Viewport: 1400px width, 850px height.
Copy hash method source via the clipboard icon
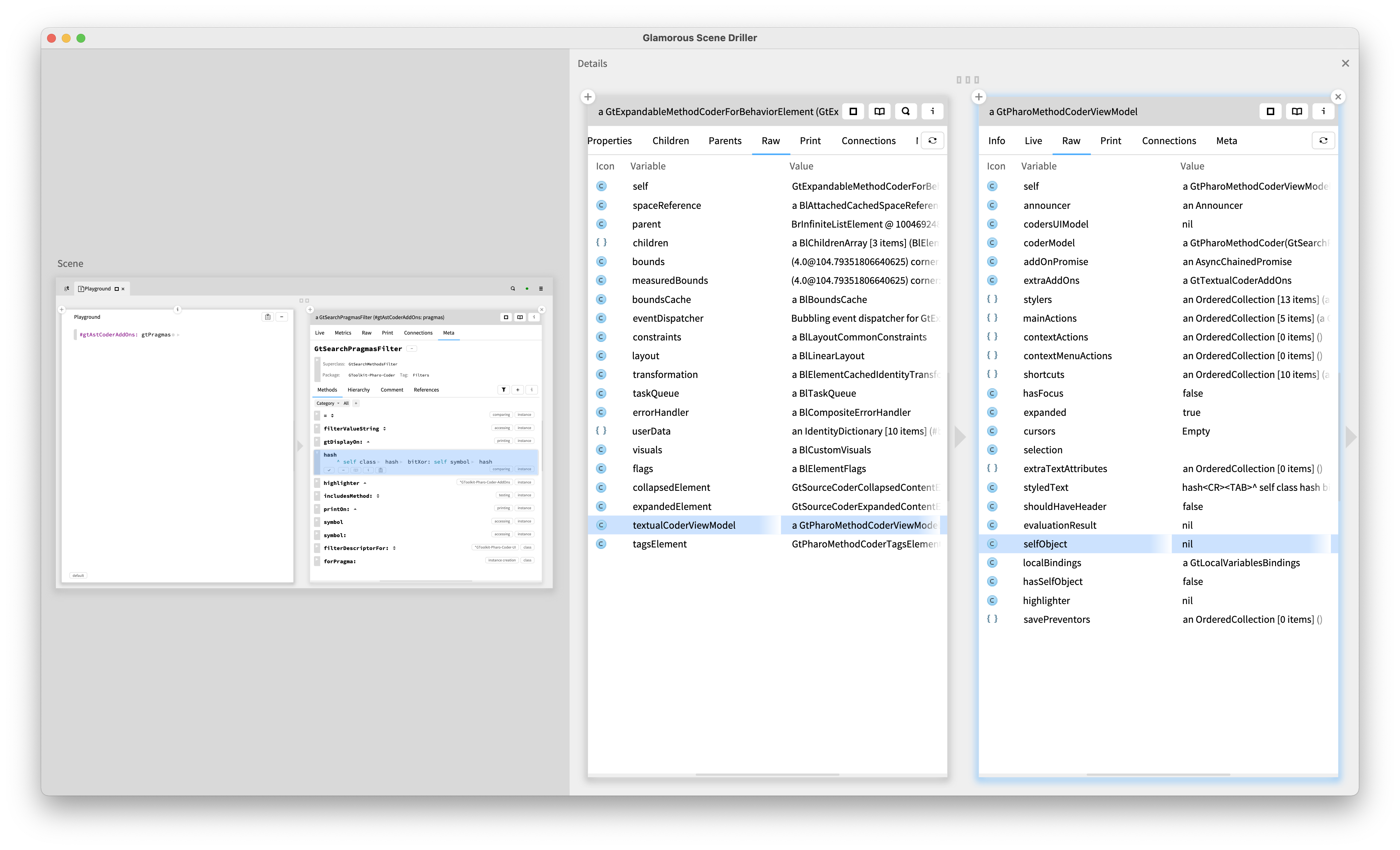click(x=381, y=471)
